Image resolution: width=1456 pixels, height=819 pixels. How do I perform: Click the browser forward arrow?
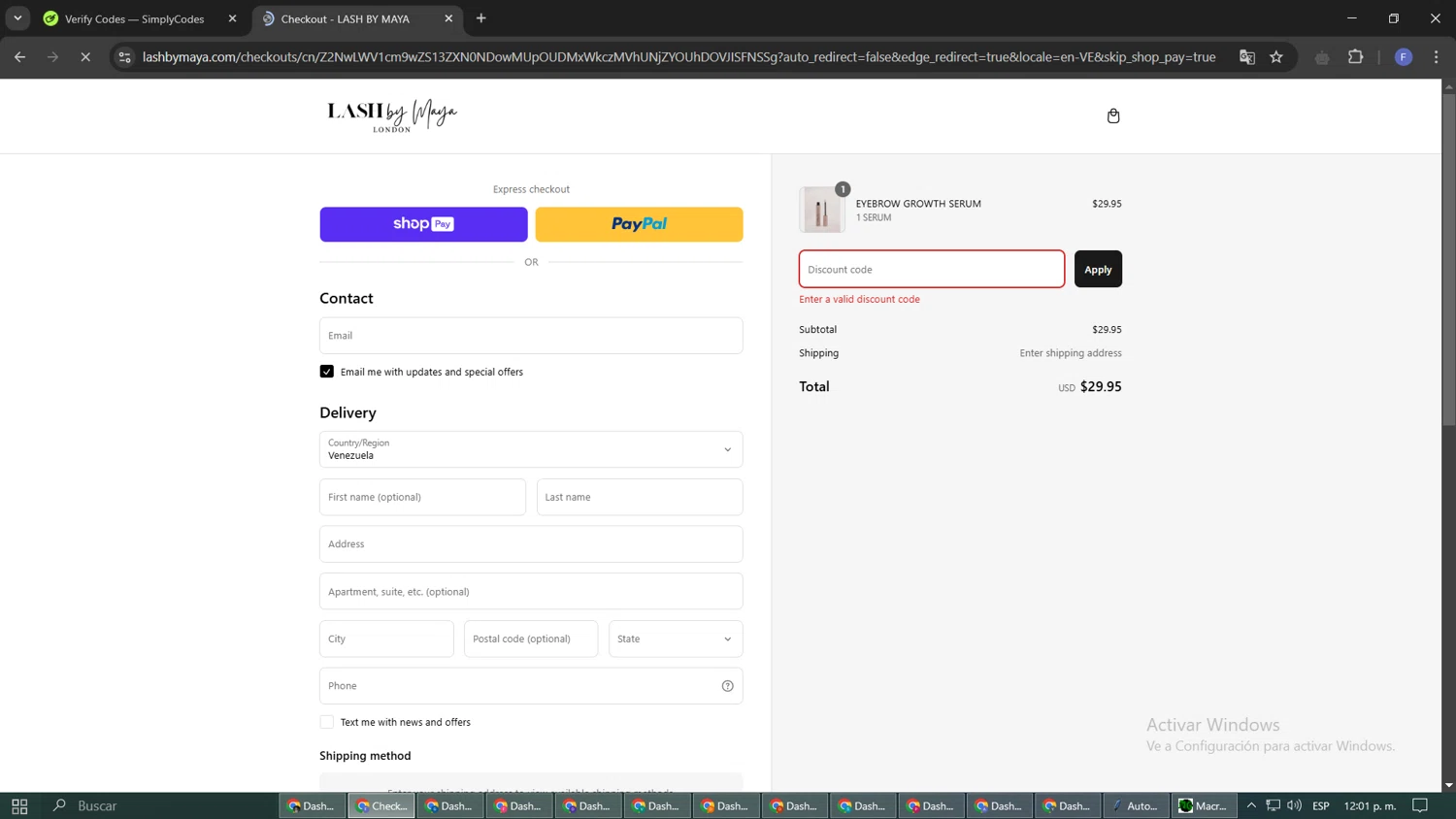53,57
